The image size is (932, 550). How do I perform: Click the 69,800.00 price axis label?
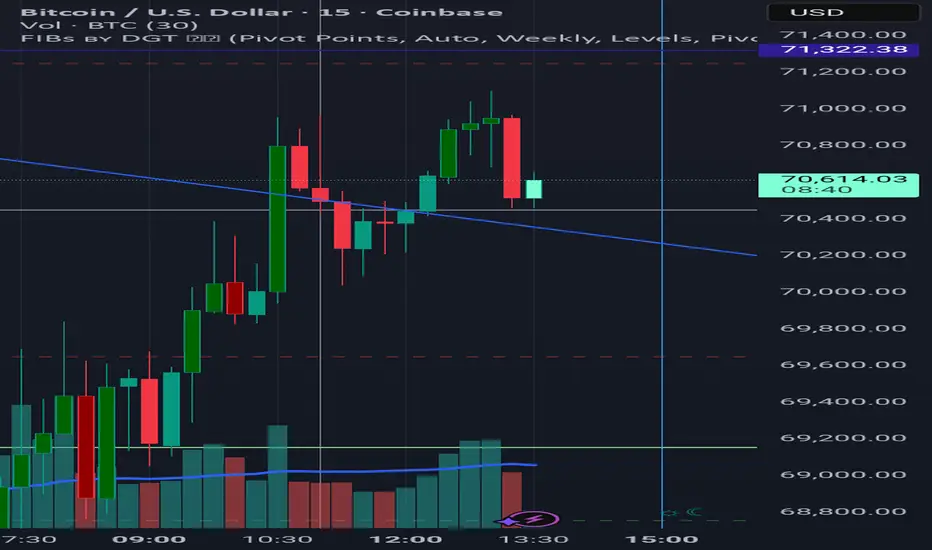point(843,328)
